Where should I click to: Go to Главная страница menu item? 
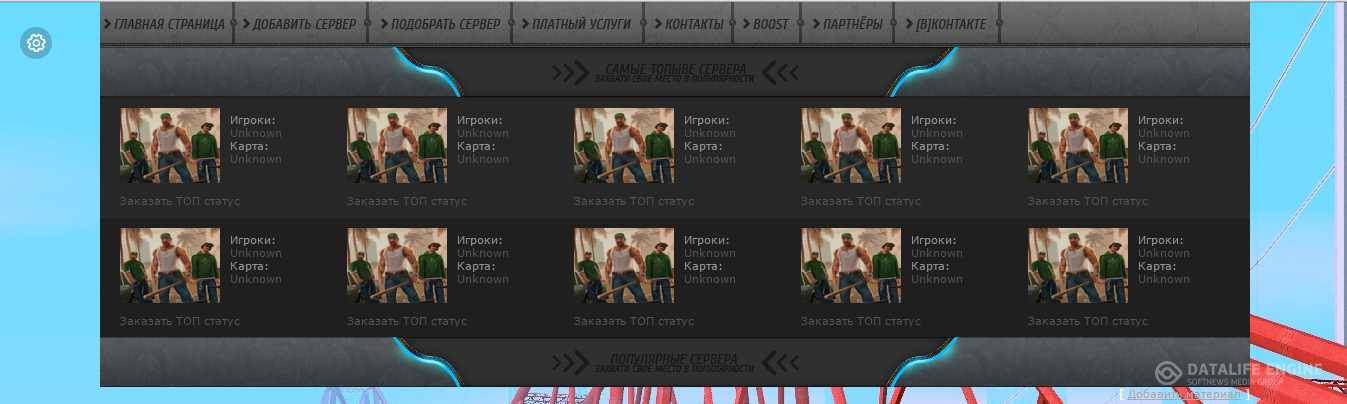167,24
